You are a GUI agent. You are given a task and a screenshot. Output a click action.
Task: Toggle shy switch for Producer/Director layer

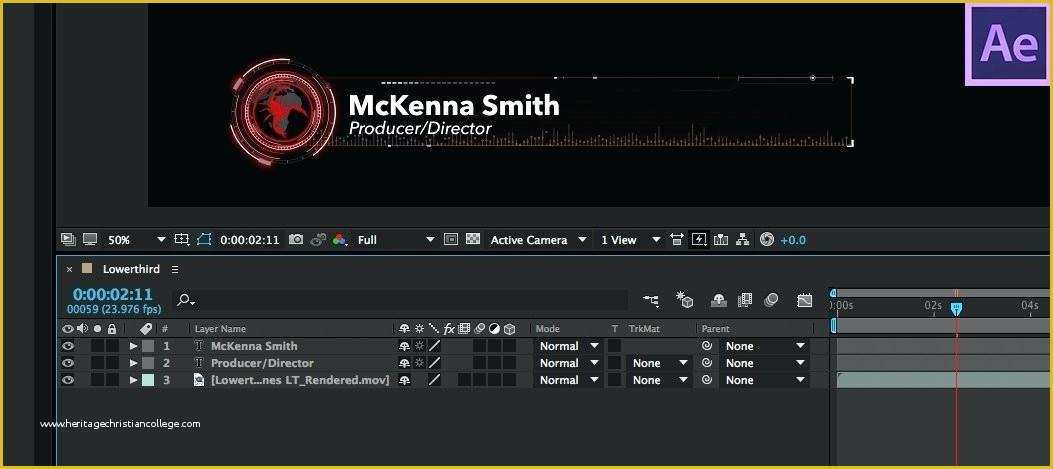click(x=404, y=363)
